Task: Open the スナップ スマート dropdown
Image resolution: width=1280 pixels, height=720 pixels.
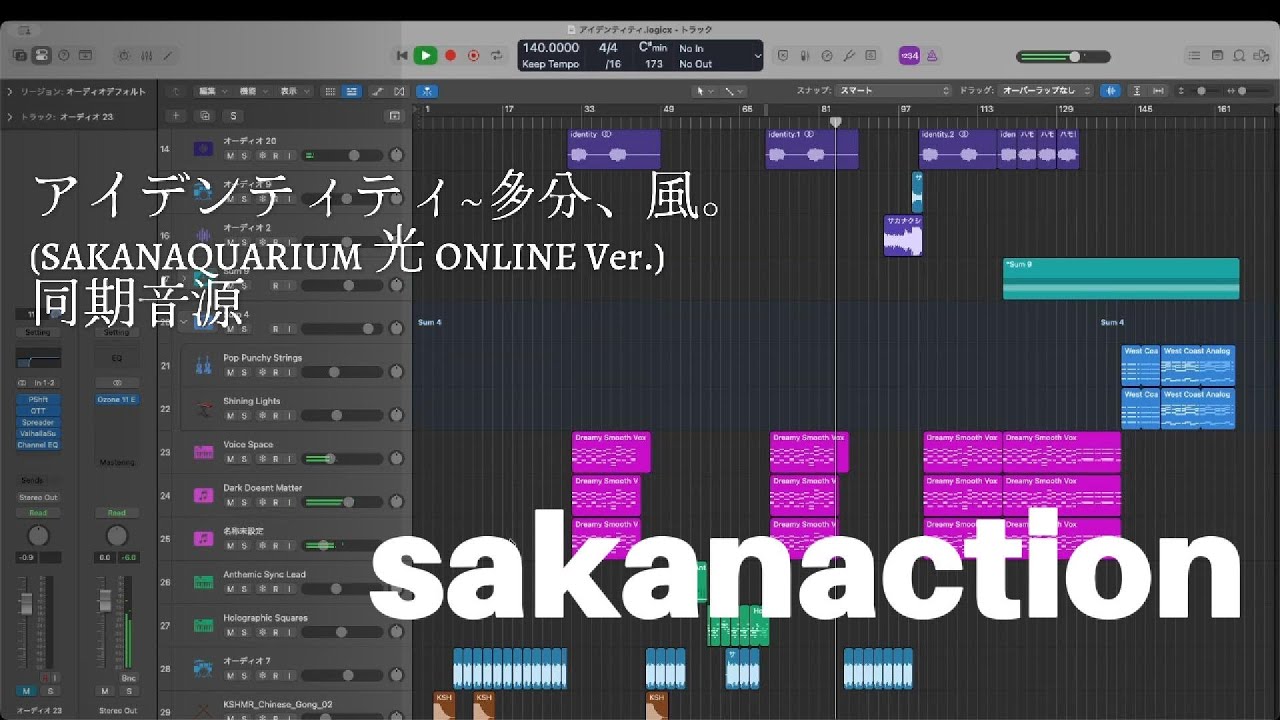Action: (894, 91)
